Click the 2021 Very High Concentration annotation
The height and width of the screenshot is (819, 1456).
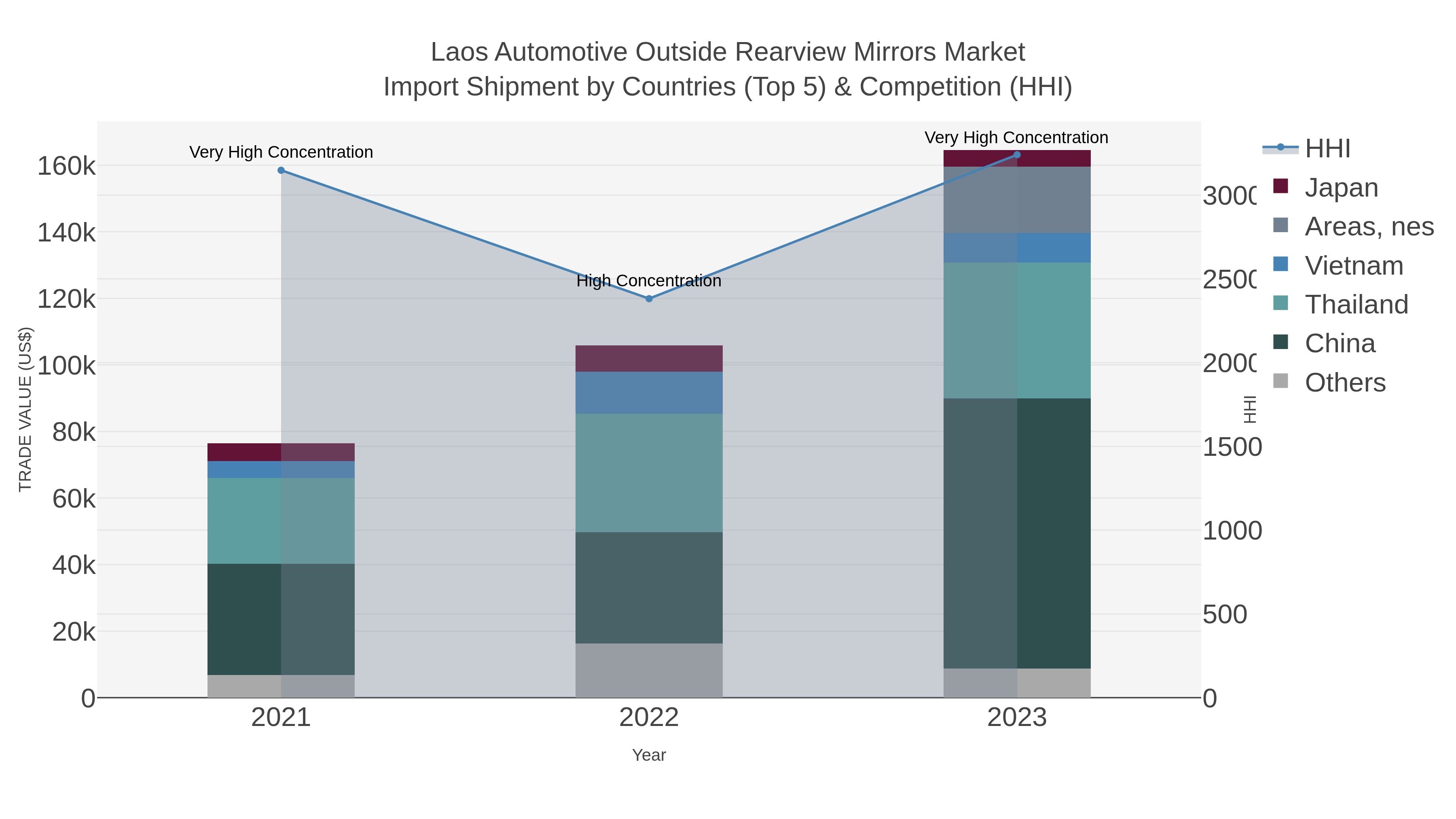coord(281,152)
